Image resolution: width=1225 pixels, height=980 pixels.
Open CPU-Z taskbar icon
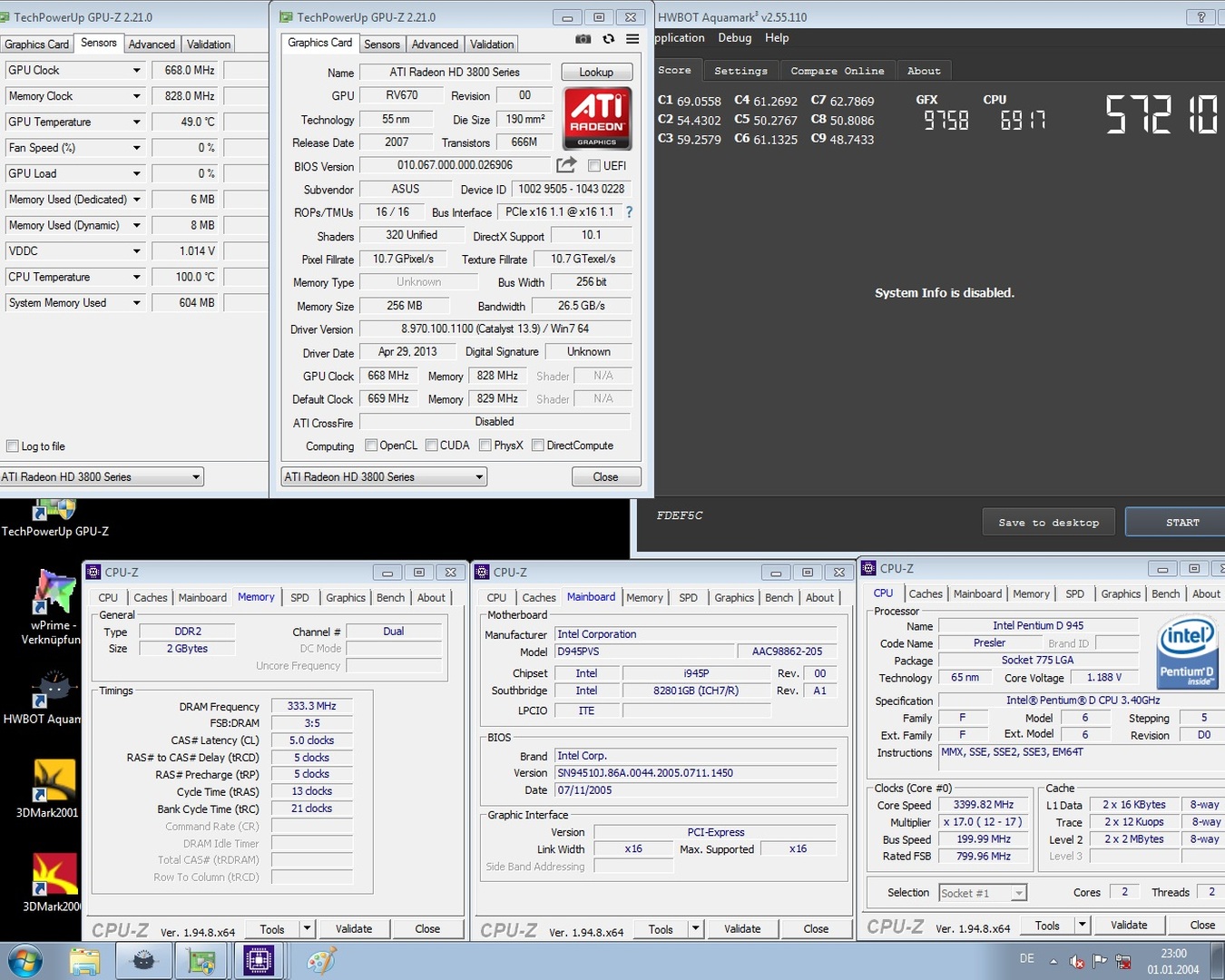point(260,961)
